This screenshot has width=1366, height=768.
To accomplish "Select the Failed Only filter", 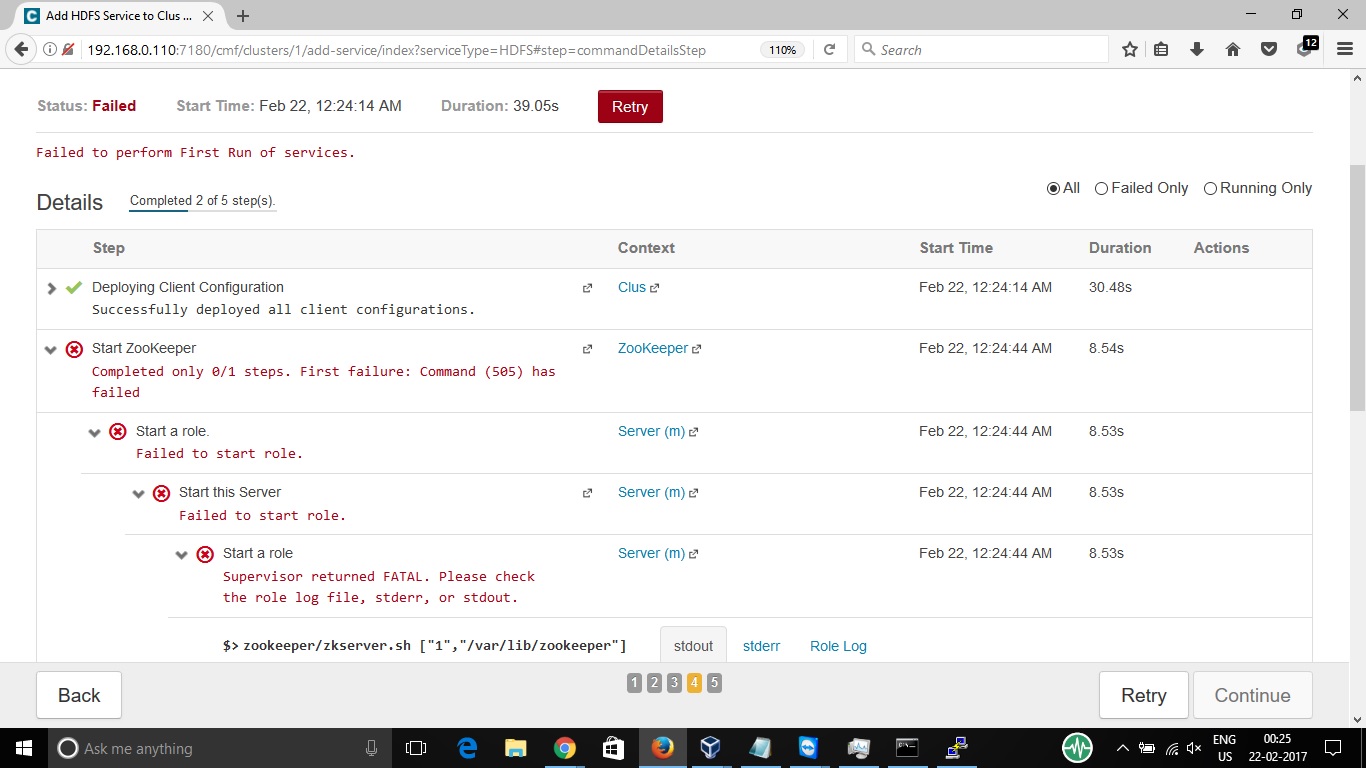I will tap(1100, 187).
